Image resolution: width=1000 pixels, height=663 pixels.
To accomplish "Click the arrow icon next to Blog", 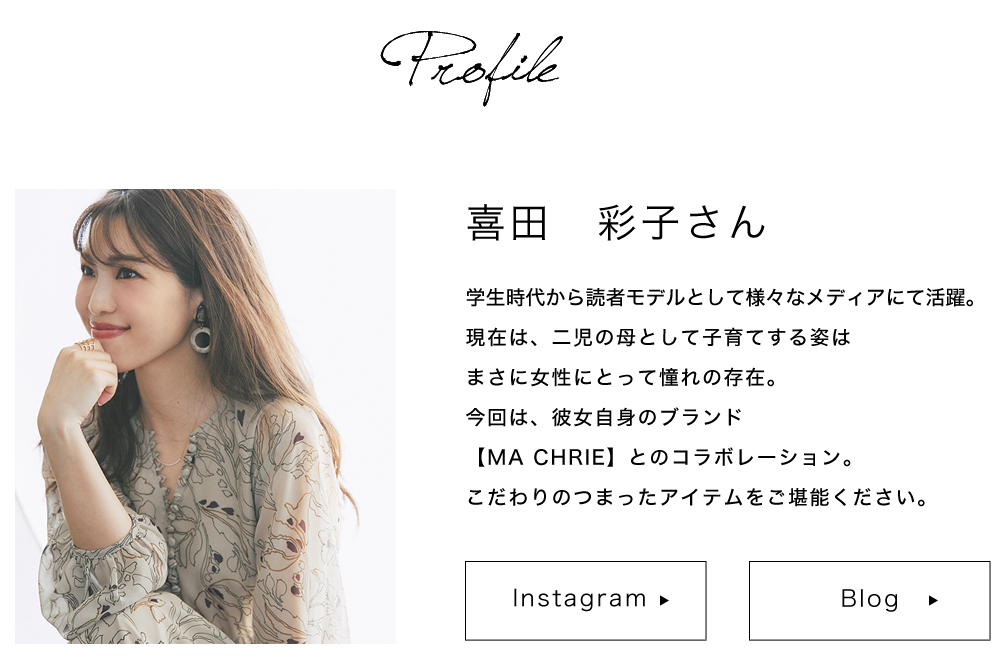I will point(933,601).
